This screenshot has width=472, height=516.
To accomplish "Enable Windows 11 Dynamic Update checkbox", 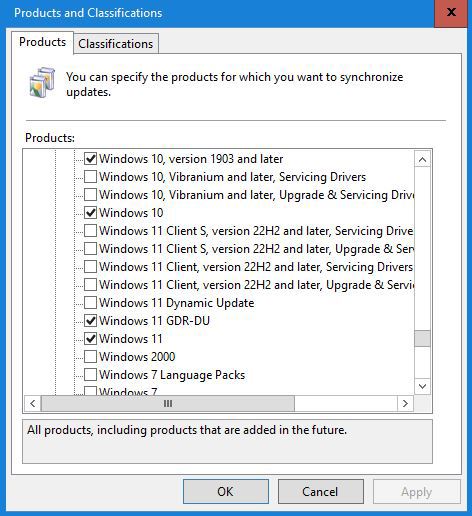I will point(90,303).
